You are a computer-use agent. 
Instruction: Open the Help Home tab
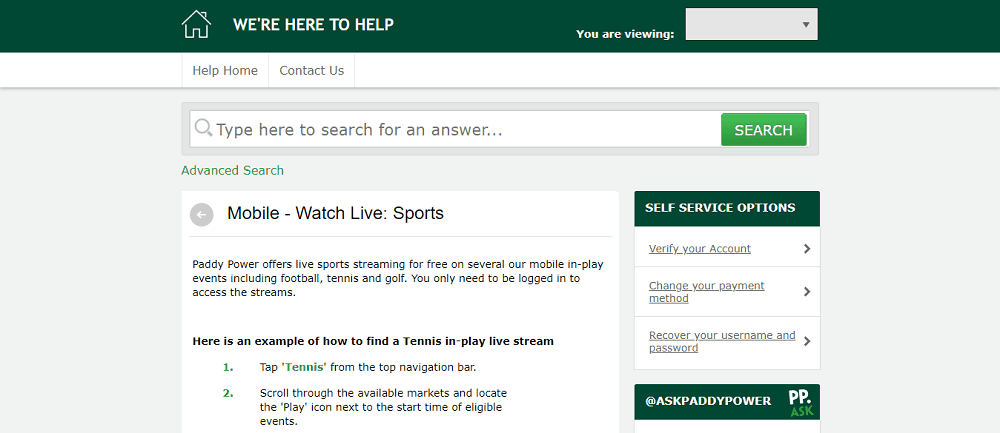pos(225,71)
